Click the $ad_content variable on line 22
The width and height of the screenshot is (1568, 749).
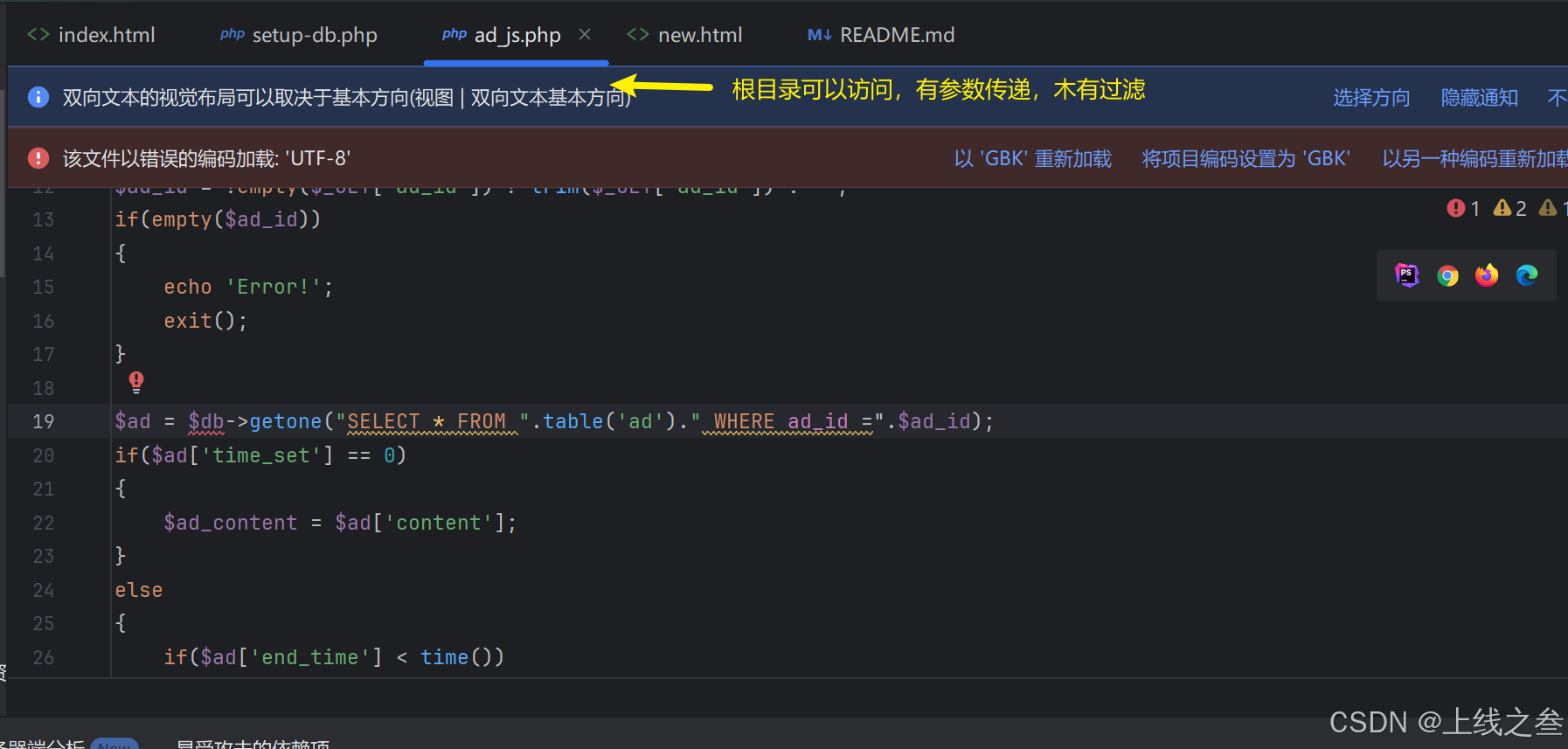pyautogui.click(x=231, y=523)
